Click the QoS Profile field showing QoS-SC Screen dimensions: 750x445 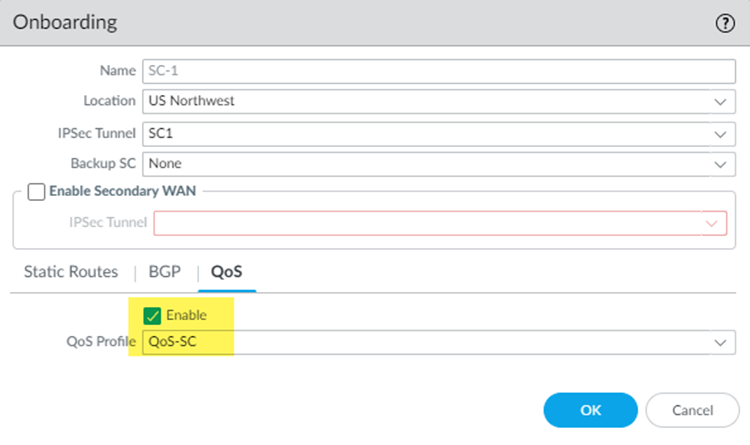425,342
